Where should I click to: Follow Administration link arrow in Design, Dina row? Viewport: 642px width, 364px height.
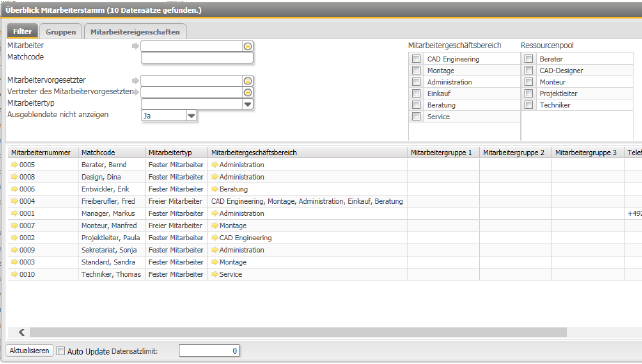pyautogui.click(x=215, y=177)
